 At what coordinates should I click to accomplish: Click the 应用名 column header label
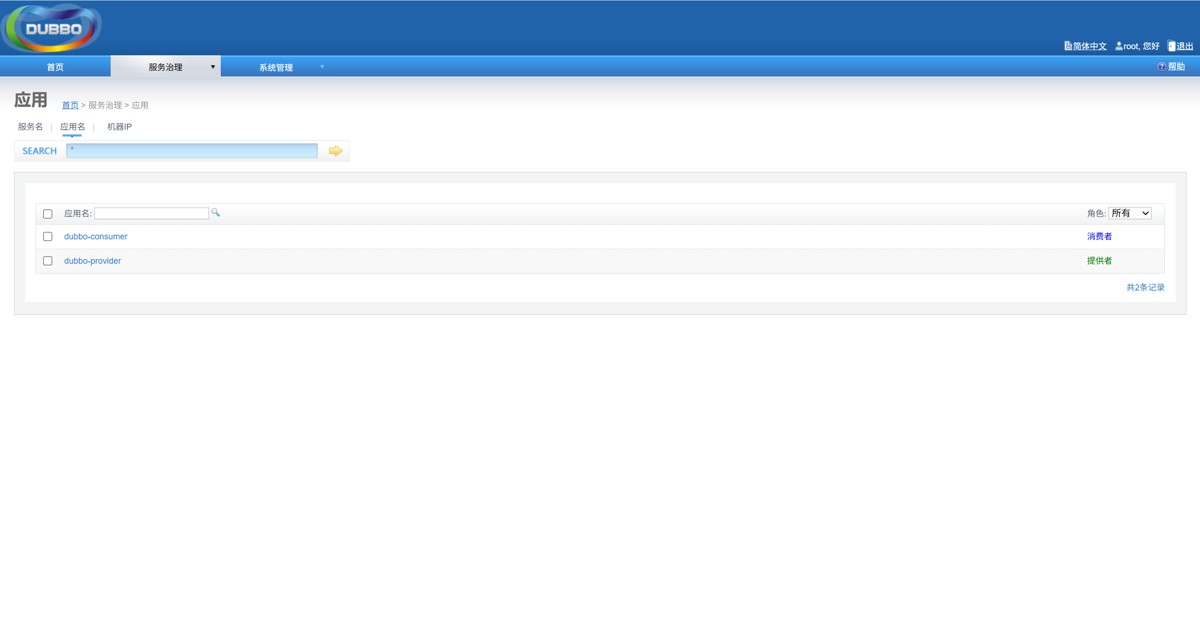tap(78, 214)
